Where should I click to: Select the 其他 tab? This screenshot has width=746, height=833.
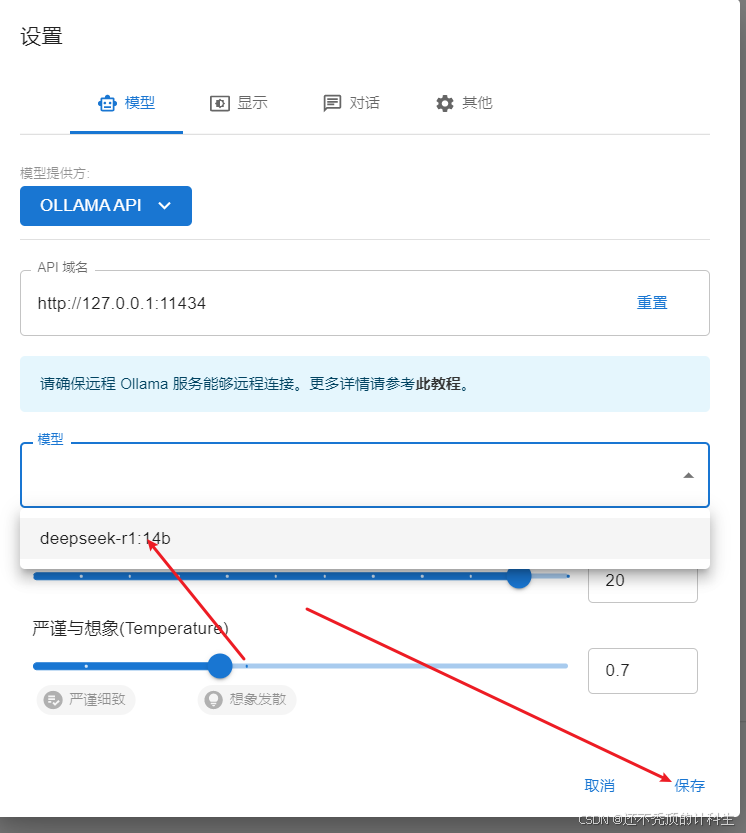pos(464,103)
